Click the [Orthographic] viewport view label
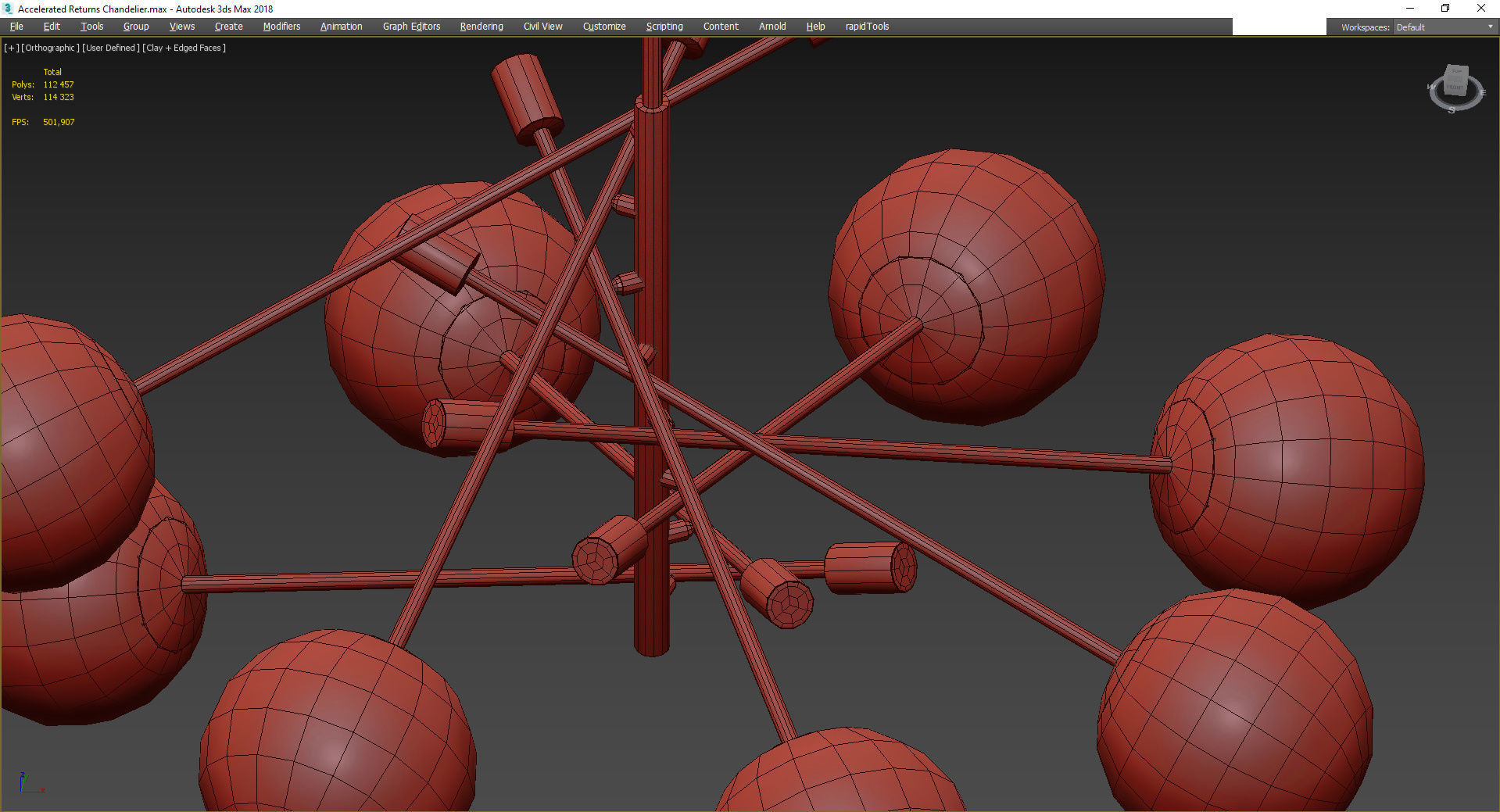This screenshot has width=1500, height=812. [x=50, y=48]
